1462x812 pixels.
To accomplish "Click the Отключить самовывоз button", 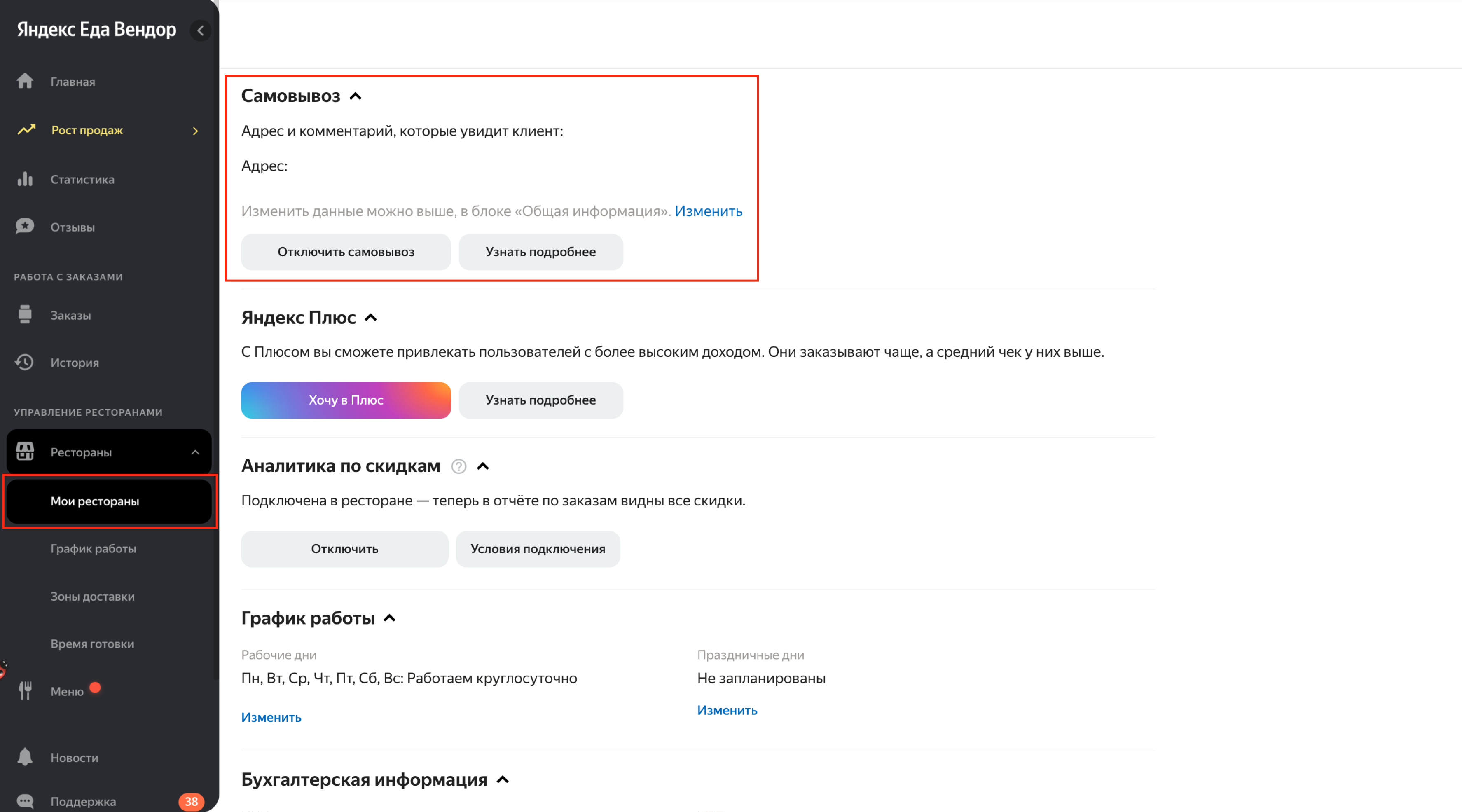I will pyautogui.click(x=346, y=252).
